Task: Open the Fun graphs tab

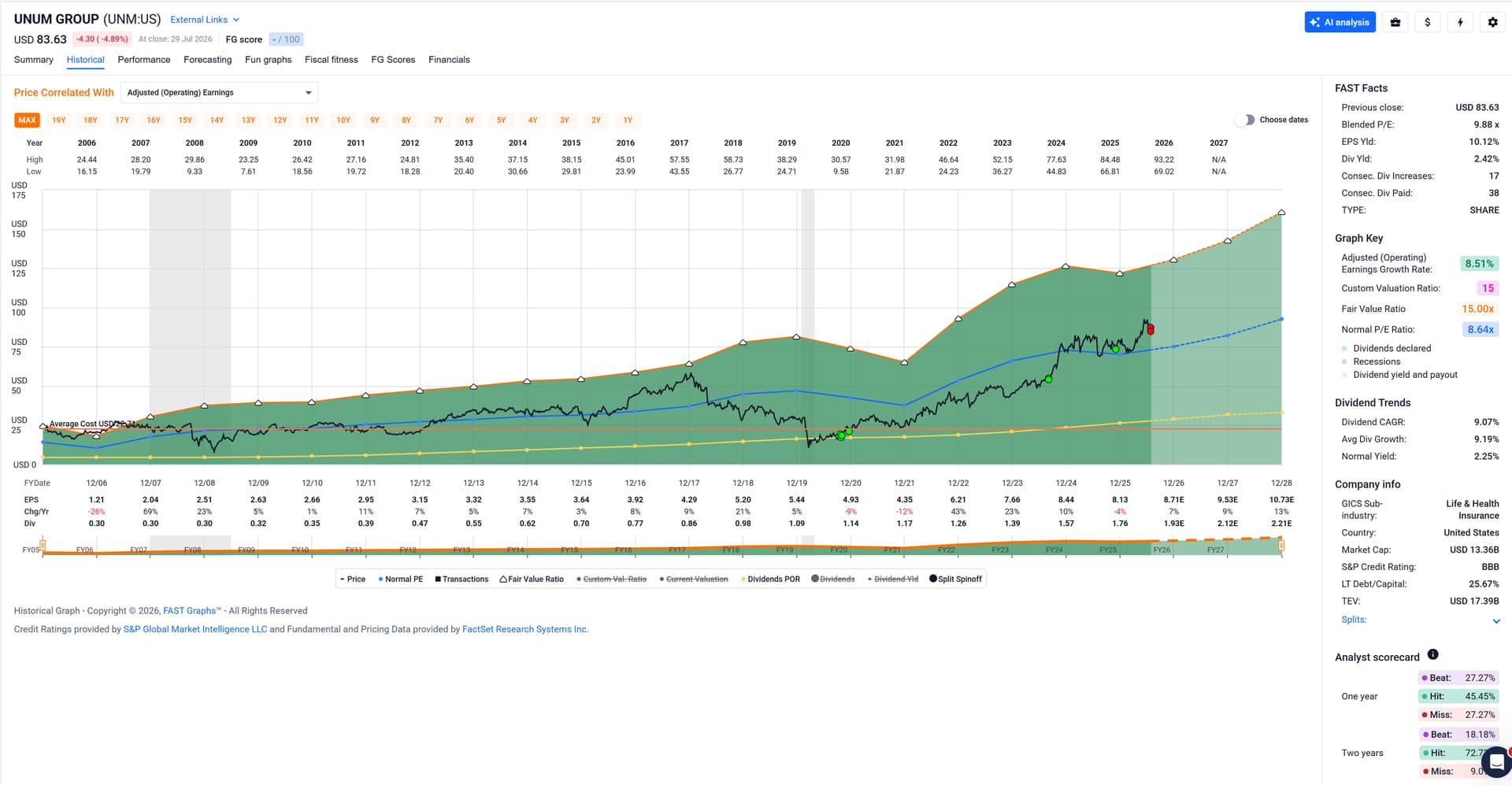Action: point(269,60)
